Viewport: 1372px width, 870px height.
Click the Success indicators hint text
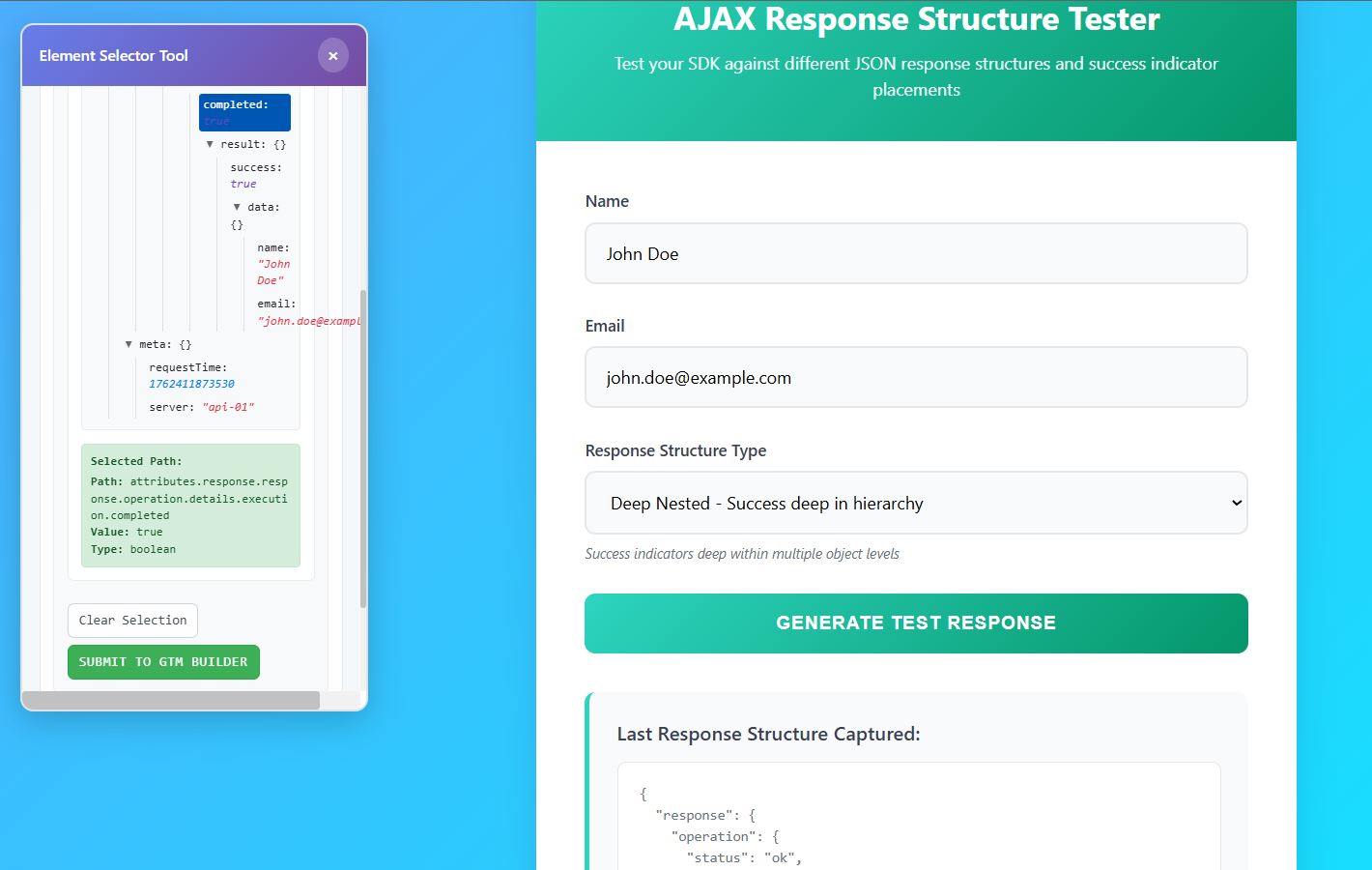pos(742,554)
